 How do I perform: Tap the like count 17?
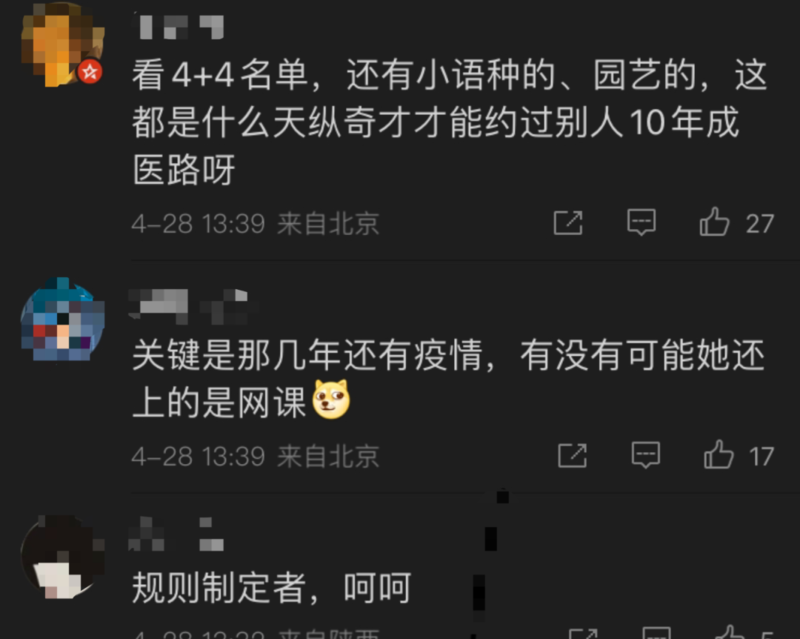pyautogui.click(x=761, y=456)
